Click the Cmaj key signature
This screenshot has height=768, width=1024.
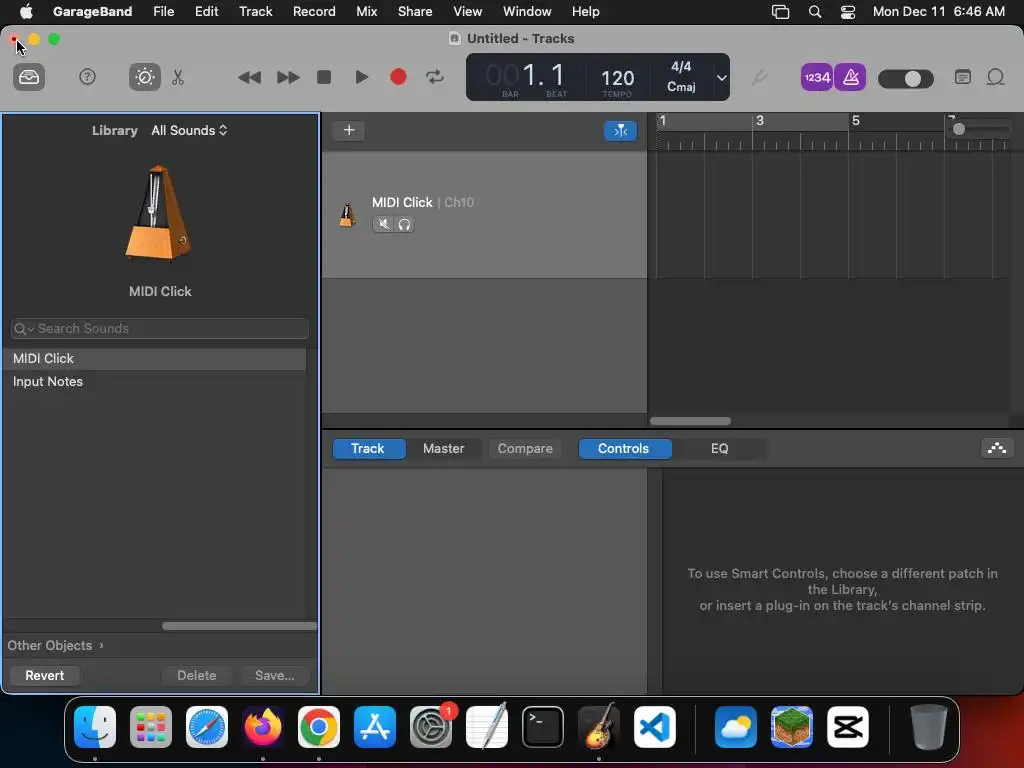point(680,86)
